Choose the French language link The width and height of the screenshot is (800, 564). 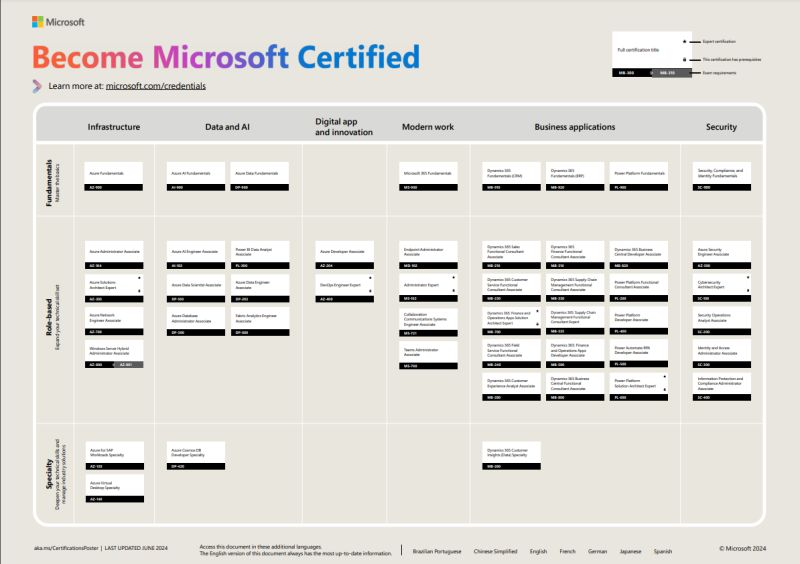click(567, 551)
